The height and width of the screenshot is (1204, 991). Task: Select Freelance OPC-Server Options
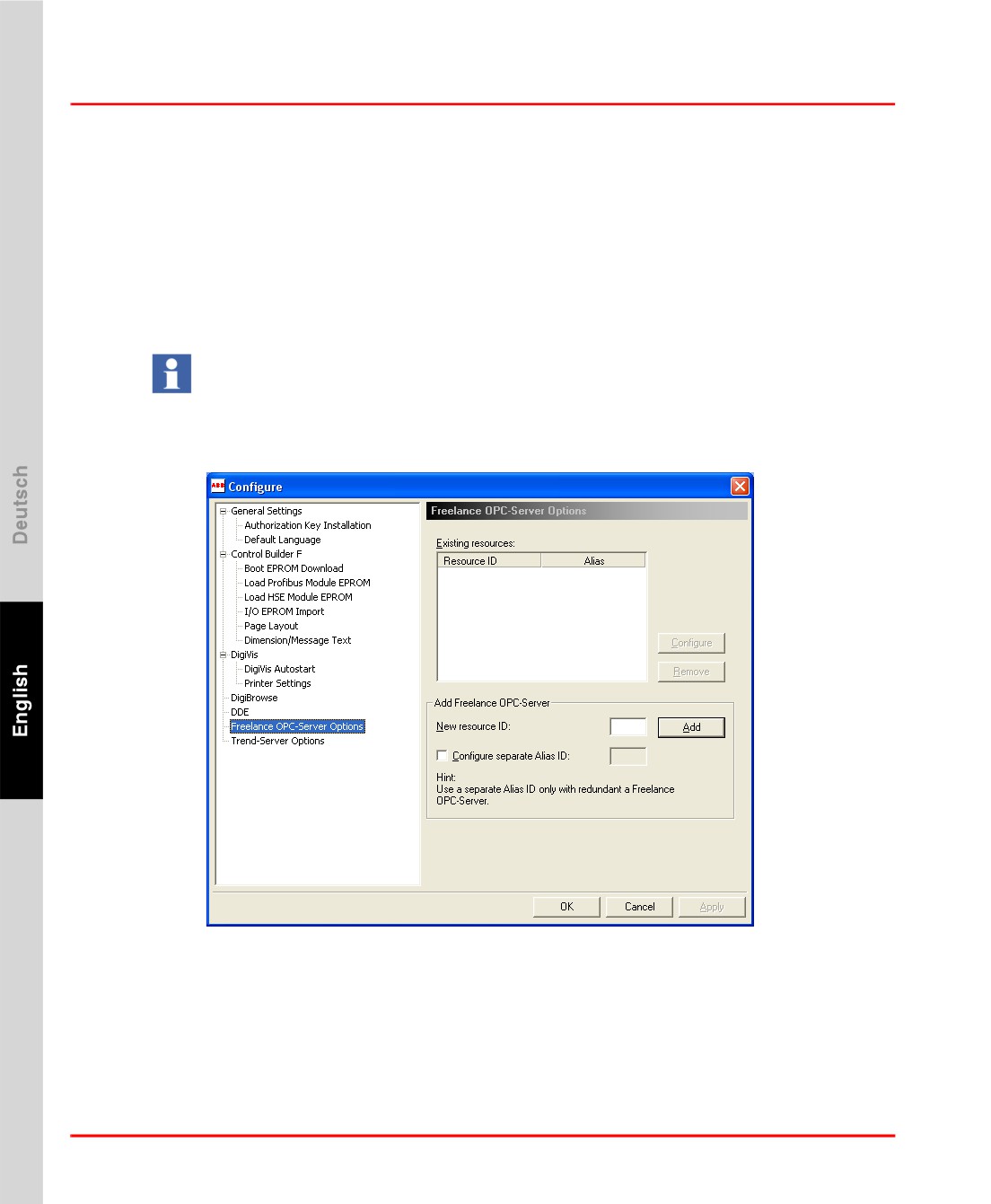297,726
